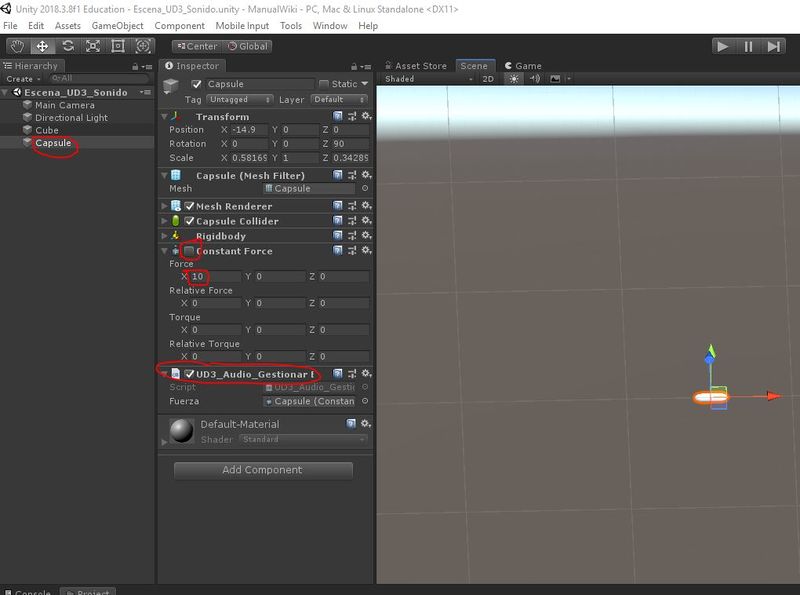
Task: Select the Scale tool in the toolbar
Action: (93, 46)
